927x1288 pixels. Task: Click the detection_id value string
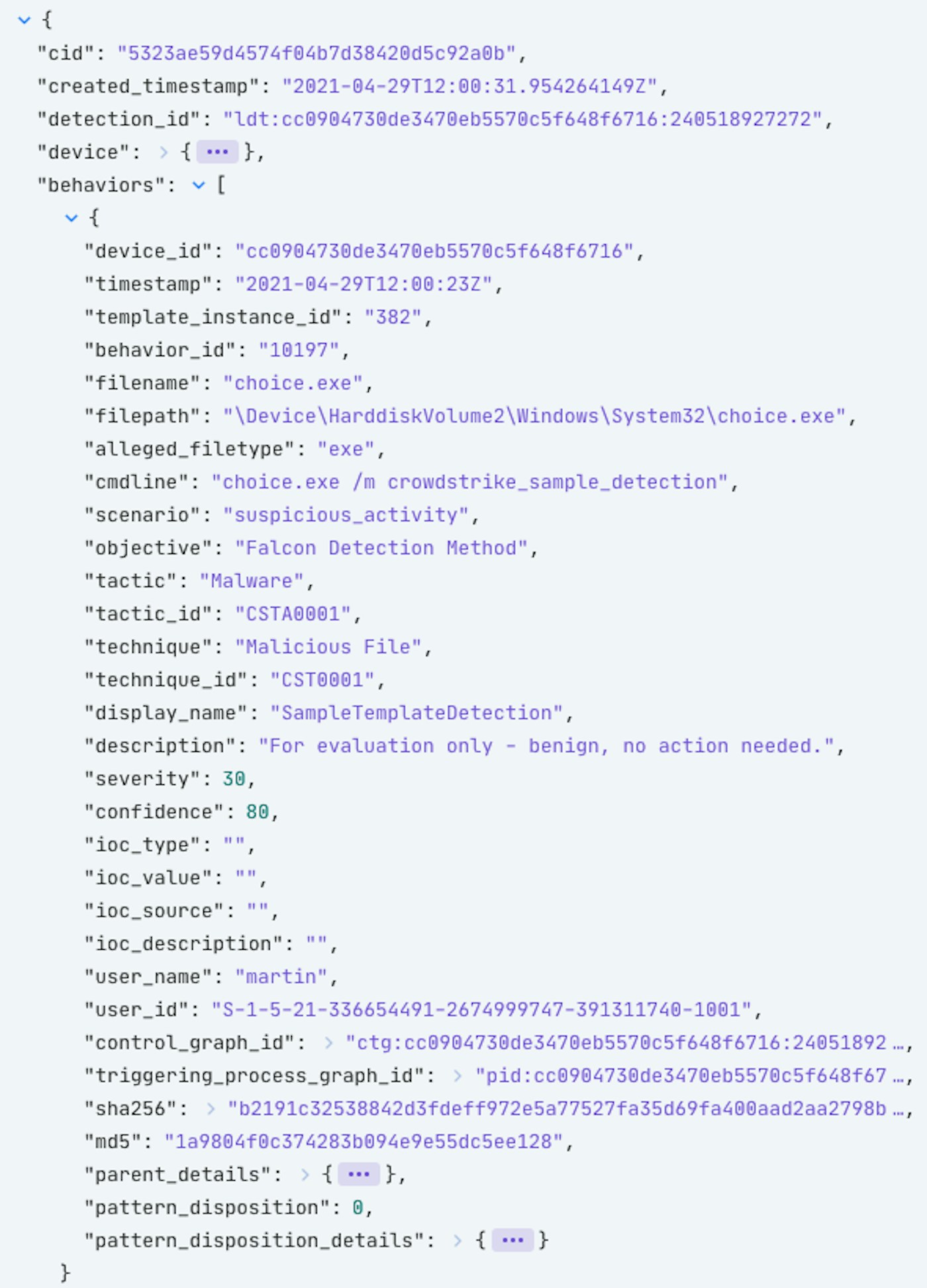[x=523, y=119]
